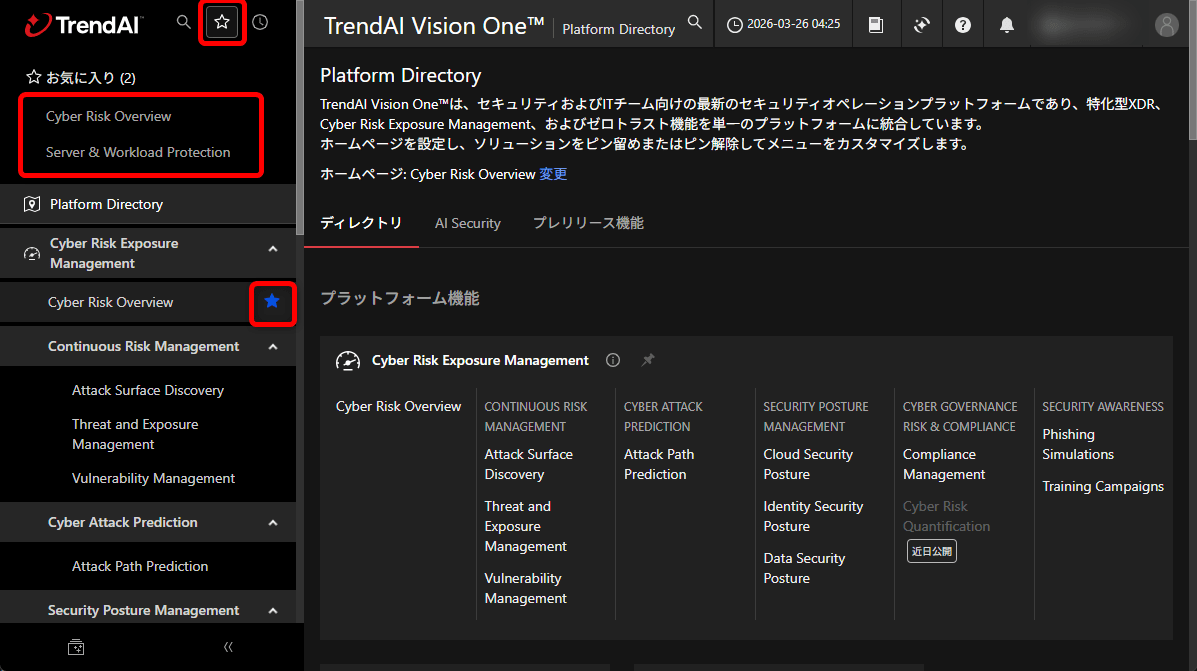
Task: Open the satellite feed icon in header
Action: 921,24
